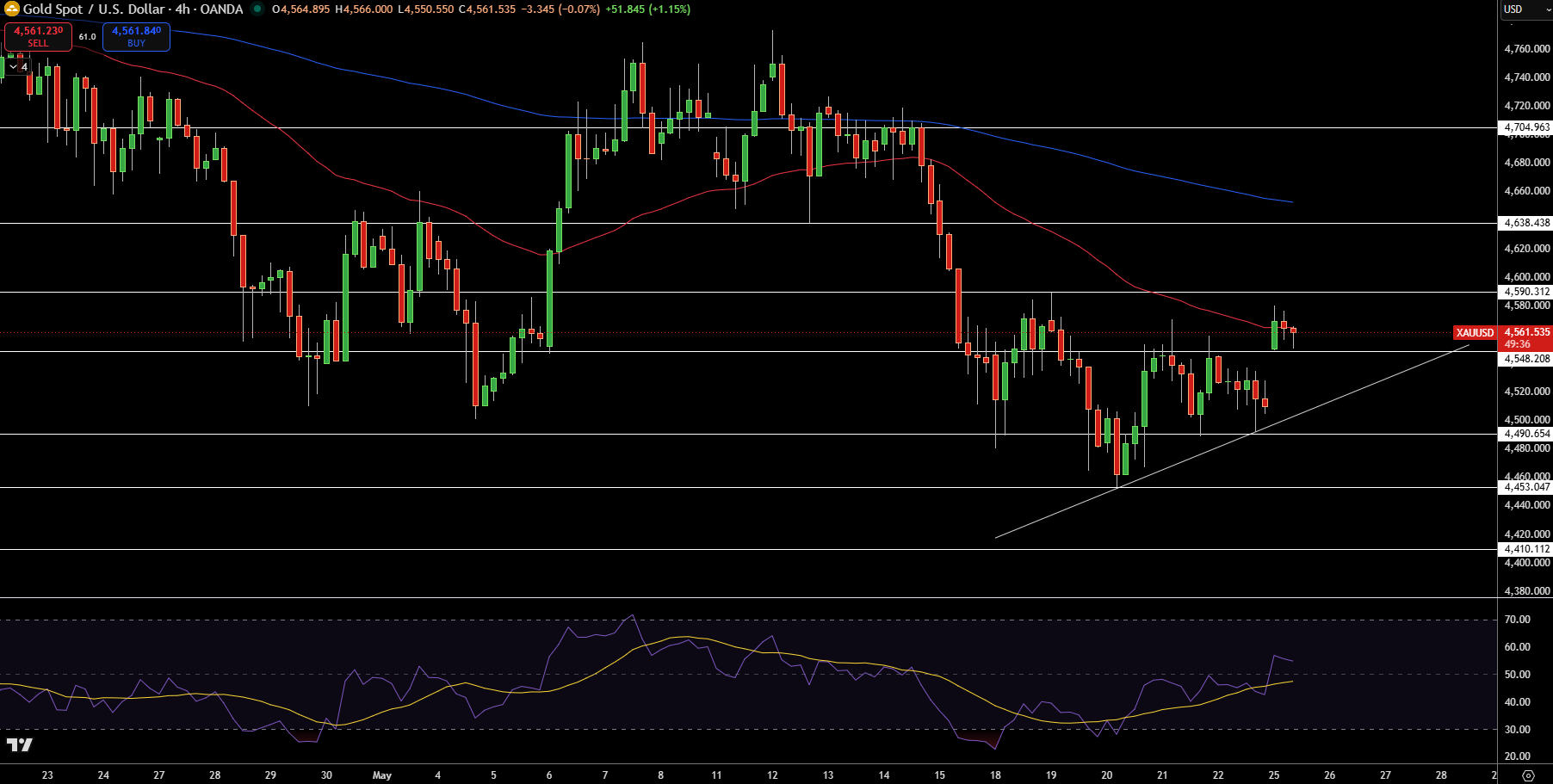Click the Gold Spot / U.S. Dollar title
Image resolution: width=1553 pixels, height=784 pixels.
click(x=94, y=9)
